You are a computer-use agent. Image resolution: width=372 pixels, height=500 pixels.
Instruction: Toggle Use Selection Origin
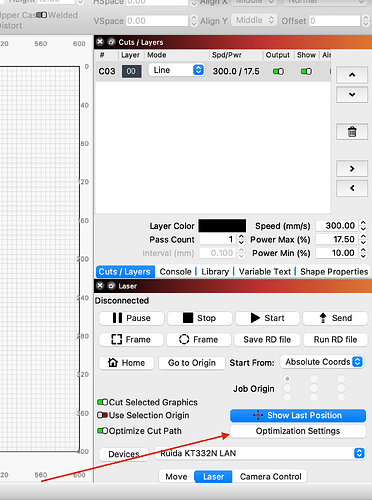click(102, 415)
